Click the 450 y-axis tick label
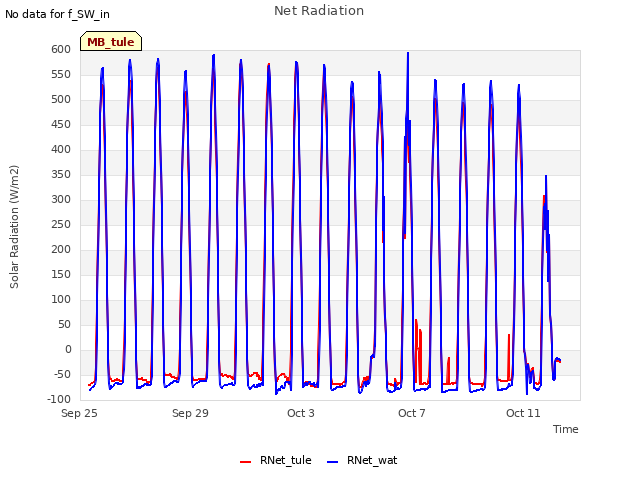Image resolution: width=640 pixels, height=480 pixels. tap(61, 124)
